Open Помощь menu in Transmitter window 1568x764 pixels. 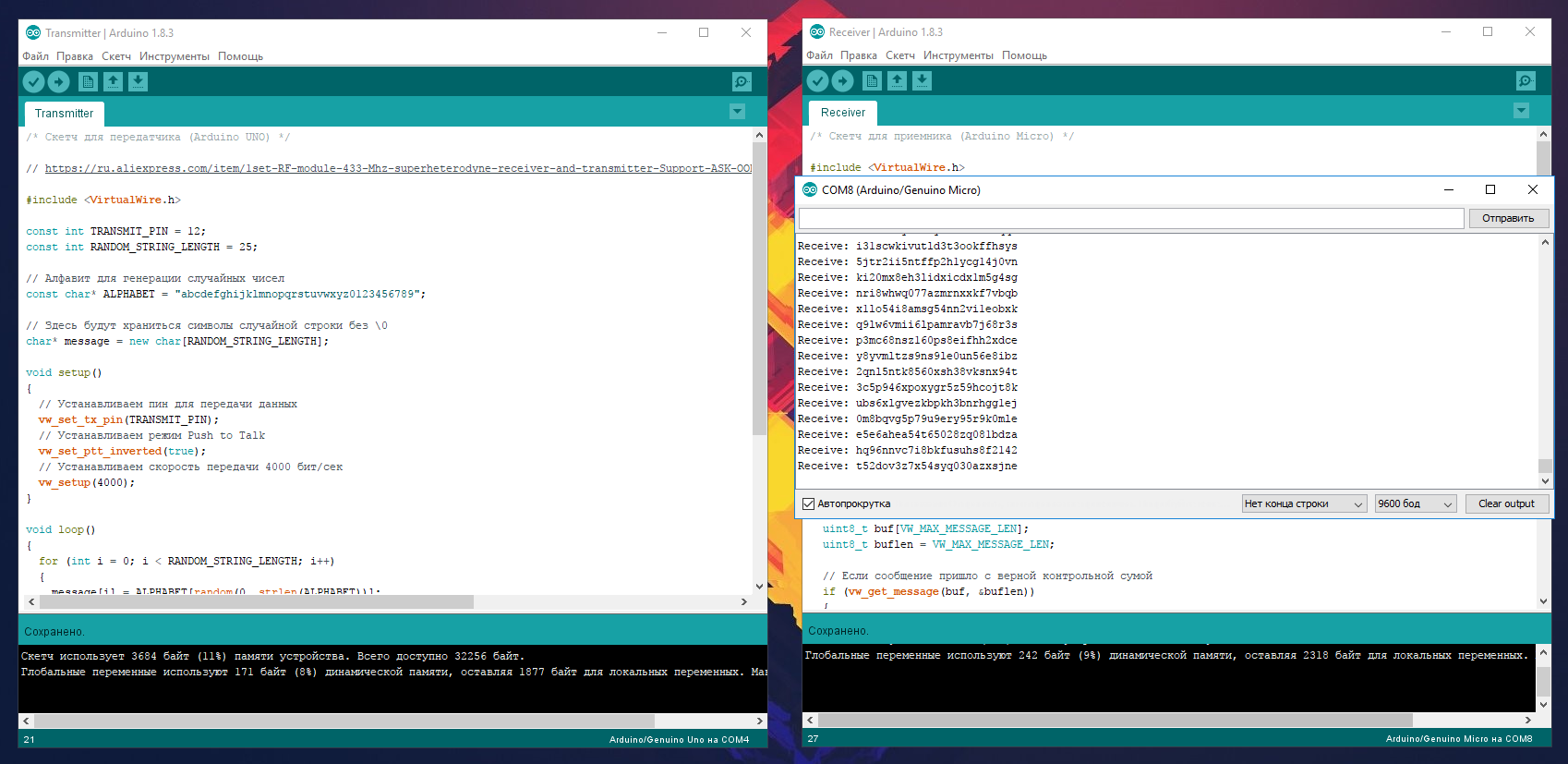pyautogui.click(x=241, y=56)
